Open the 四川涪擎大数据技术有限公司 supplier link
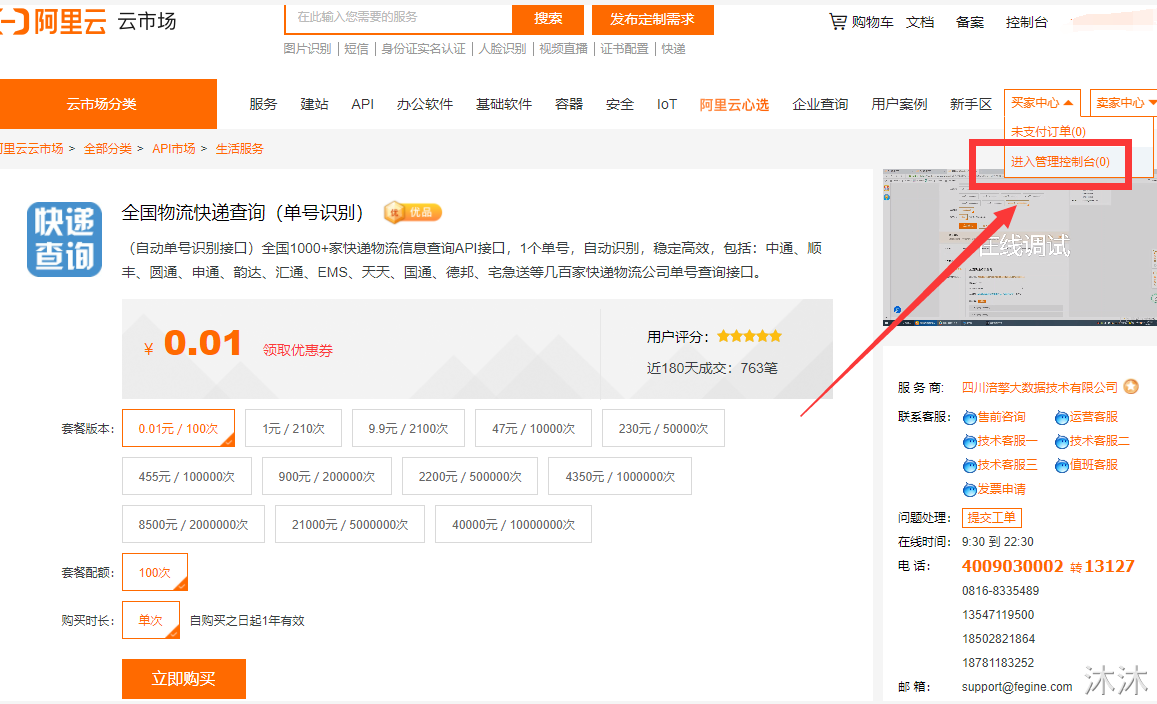Screen dimensions: 1157x704 point(1040,387)
